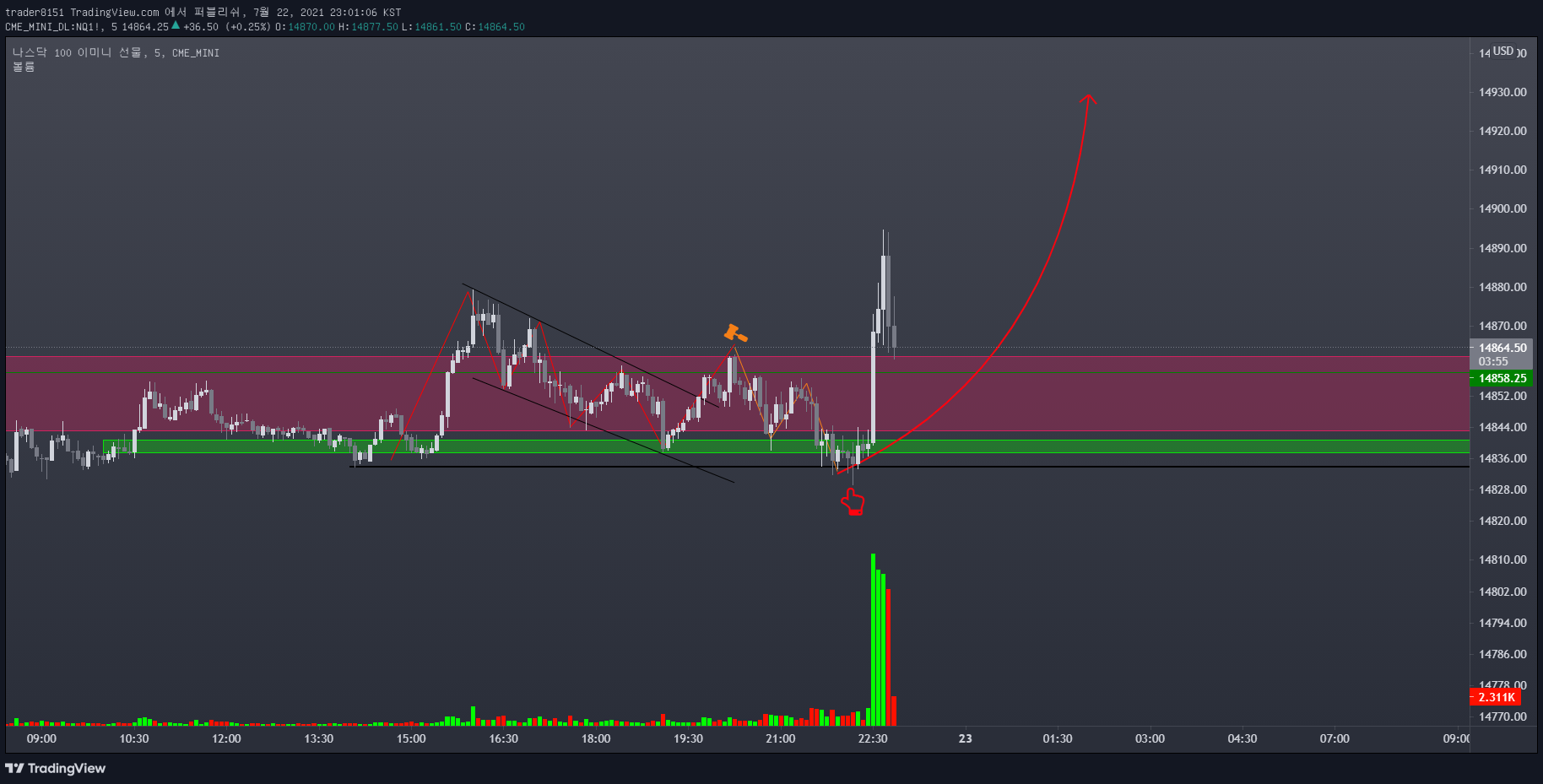Click the (+0.25%) percent change value
This screenshot has width=1543, height=784.
248,27
